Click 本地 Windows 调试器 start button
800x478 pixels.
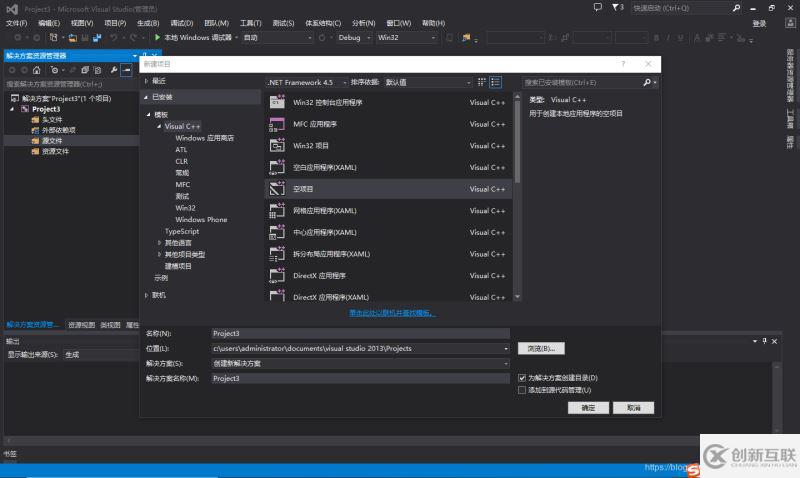(x=193, y=38)
